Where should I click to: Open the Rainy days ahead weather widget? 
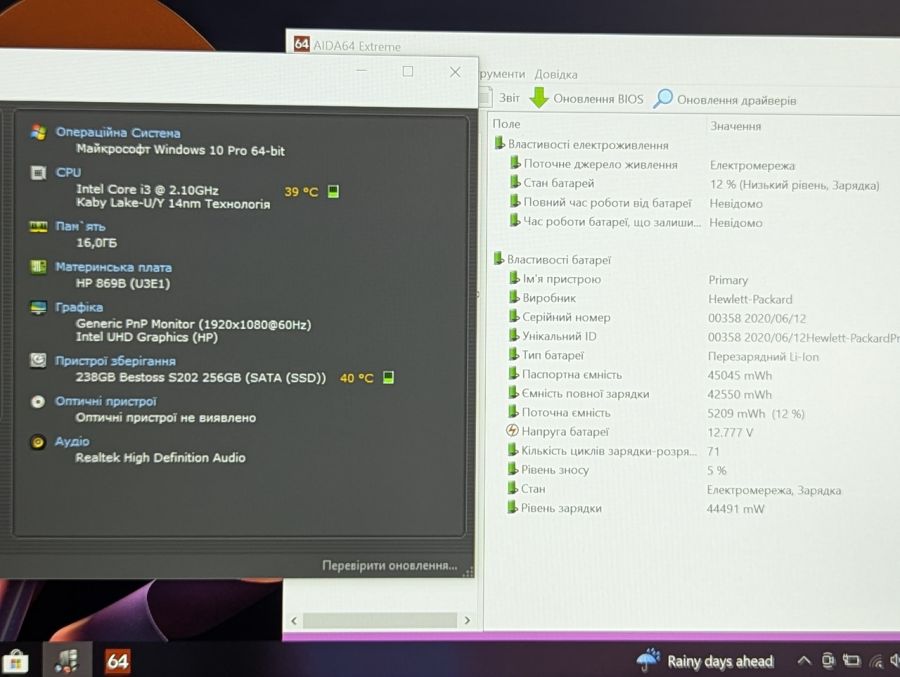pyautogui.click(x=706, y=661)
